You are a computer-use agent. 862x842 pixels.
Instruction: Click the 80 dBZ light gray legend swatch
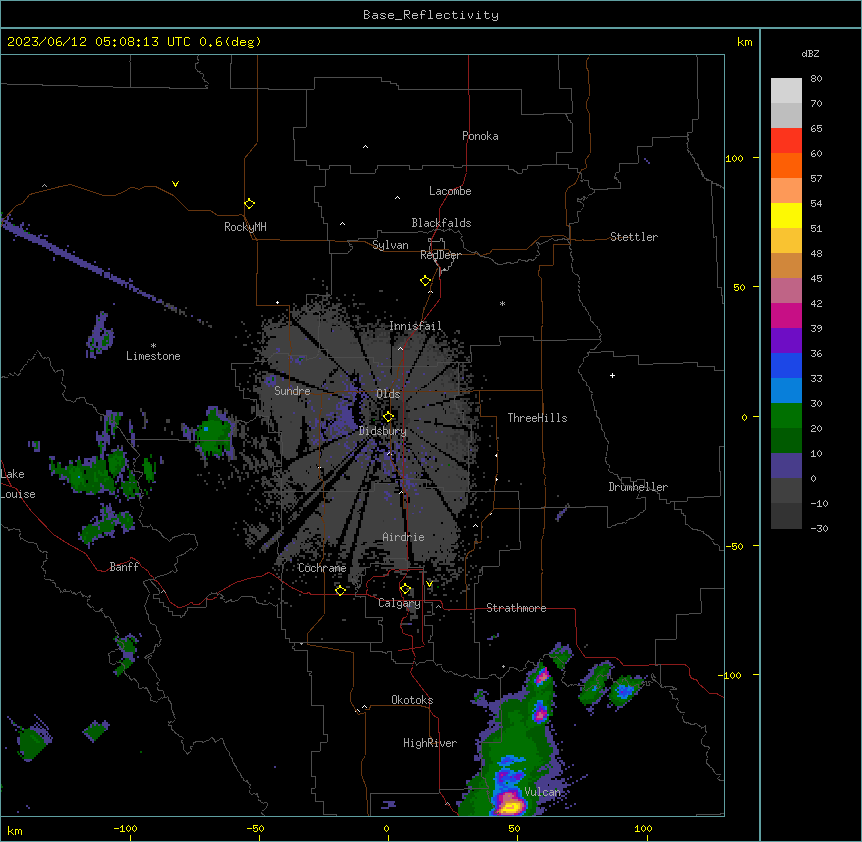coord(786,91)
